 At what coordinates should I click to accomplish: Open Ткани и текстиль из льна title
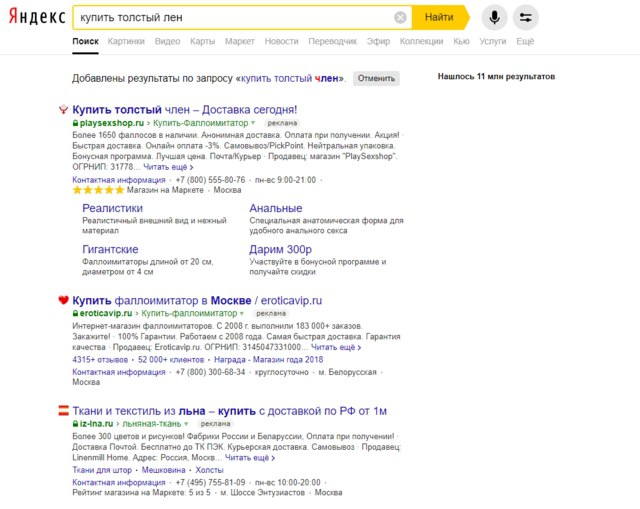pos(230,411)
